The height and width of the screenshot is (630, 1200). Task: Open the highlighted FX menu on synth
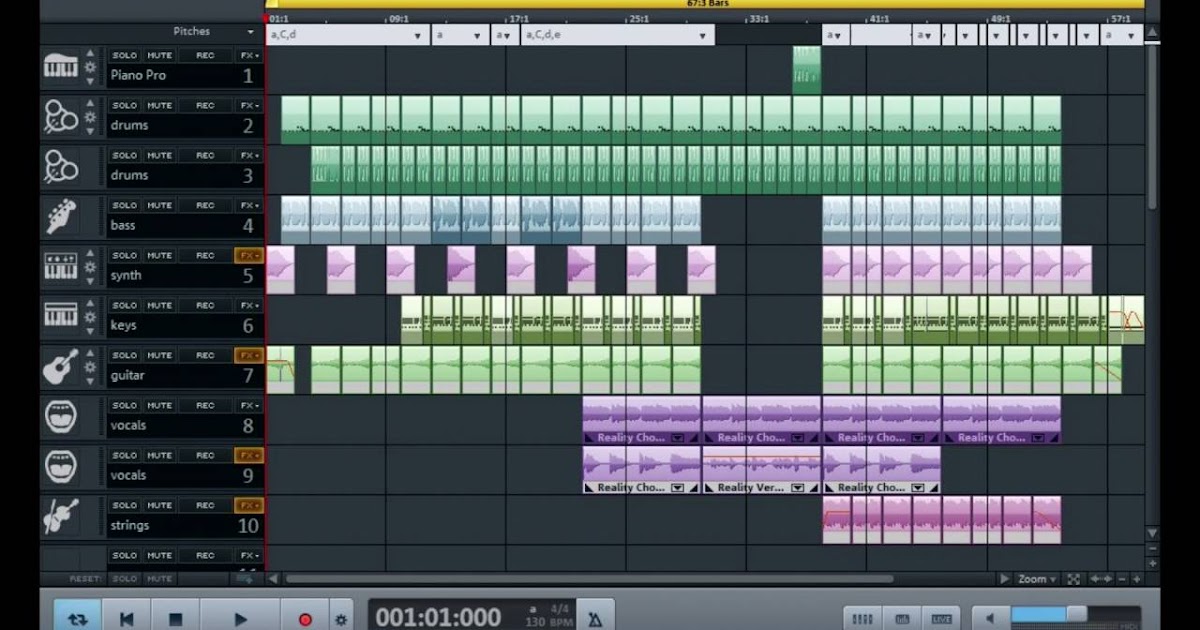[249, 255]
